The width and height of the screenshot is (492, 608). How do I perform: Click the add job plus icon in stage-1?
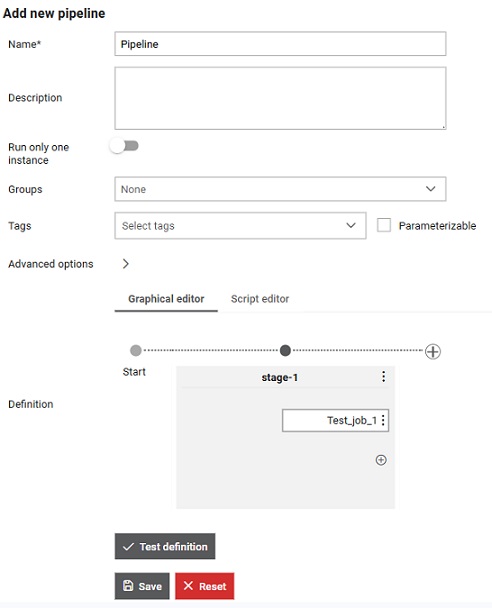[x=381, y=460]
